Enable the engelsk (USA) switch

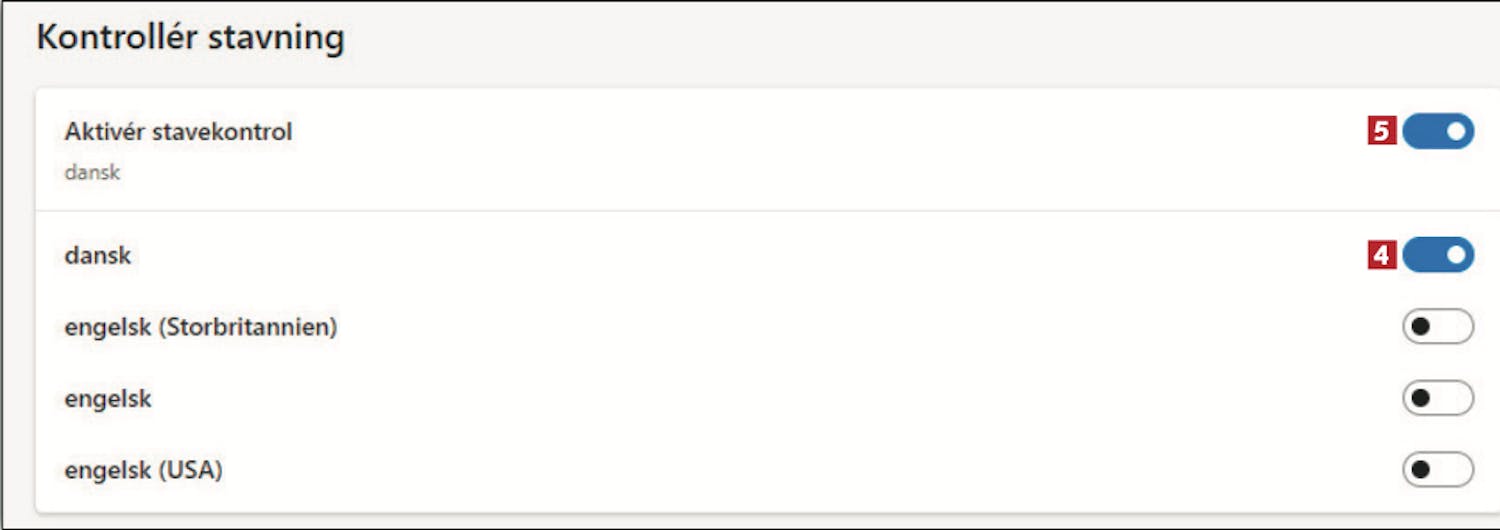[x=1438, y=469]
